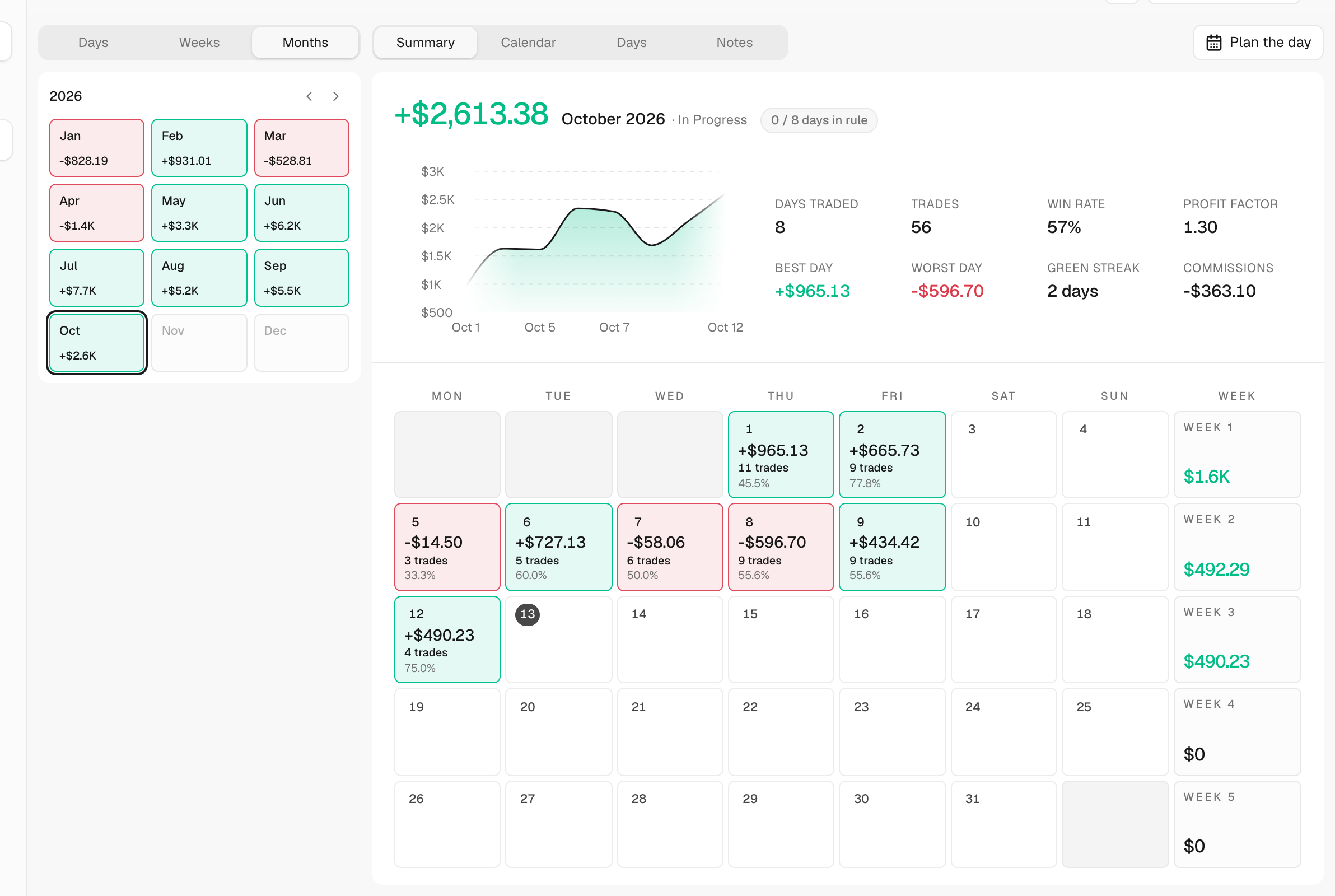The height and width of the screenshot is (896, 1335).
Task: Click the Win Rate value 57%
Action: click(1063, 227)
